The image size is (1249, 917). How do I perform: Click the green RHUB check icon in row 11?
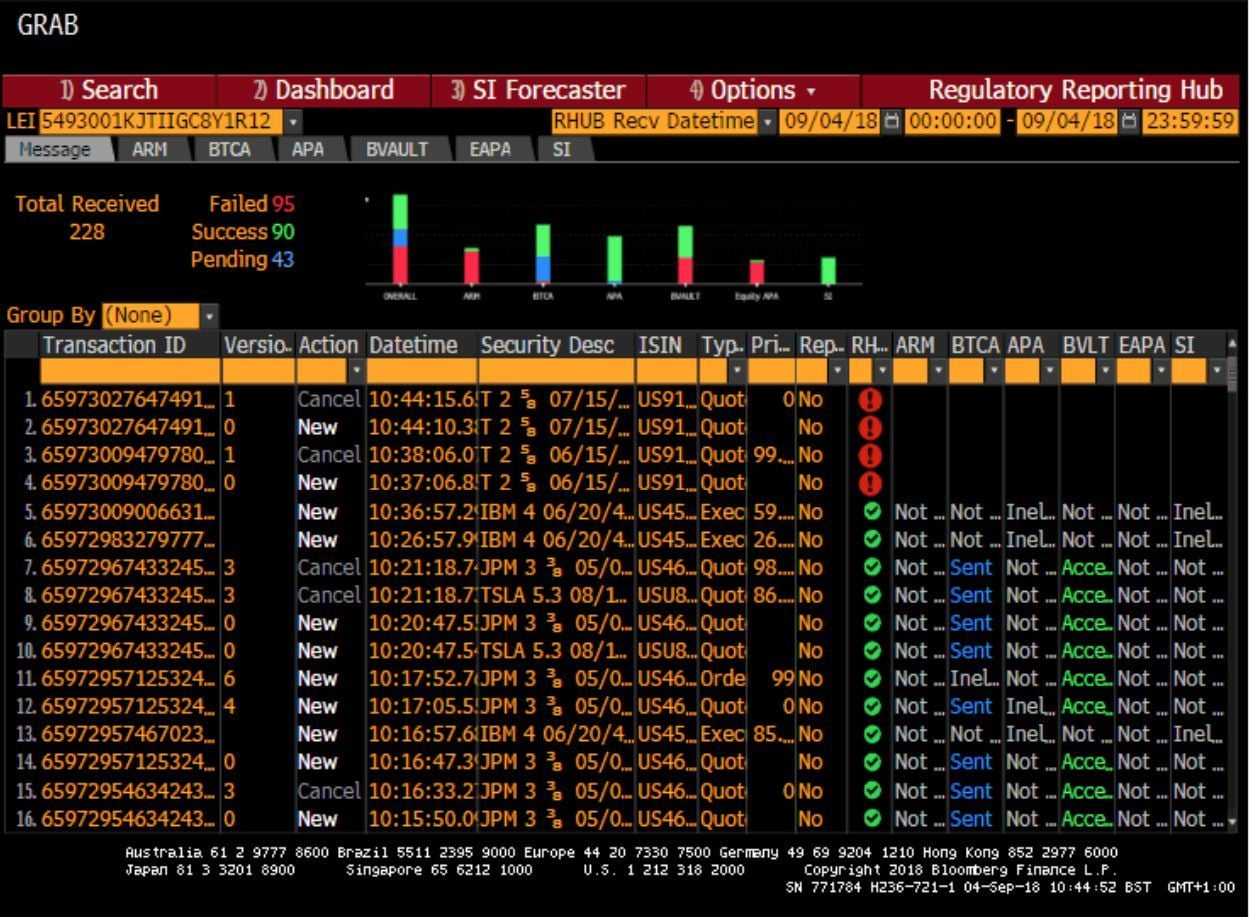[871, 679]
